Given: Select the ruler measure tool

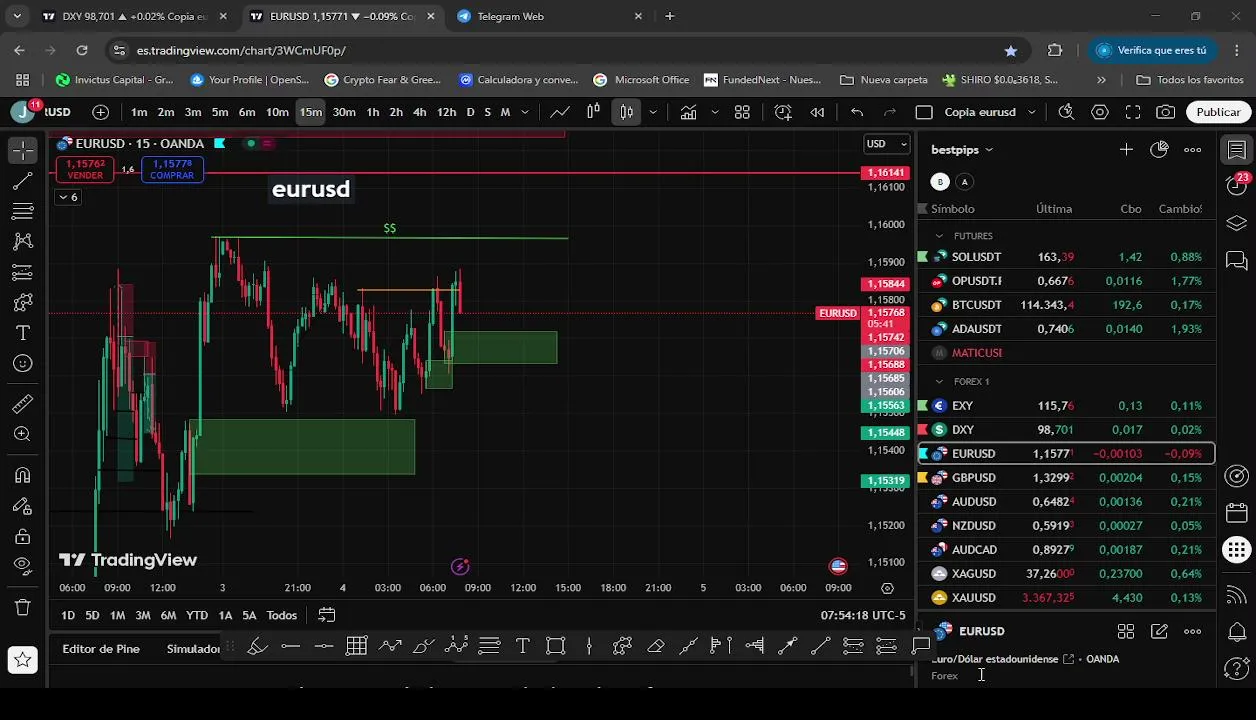Looking at the screenshot, I should [x=23, y=404].
